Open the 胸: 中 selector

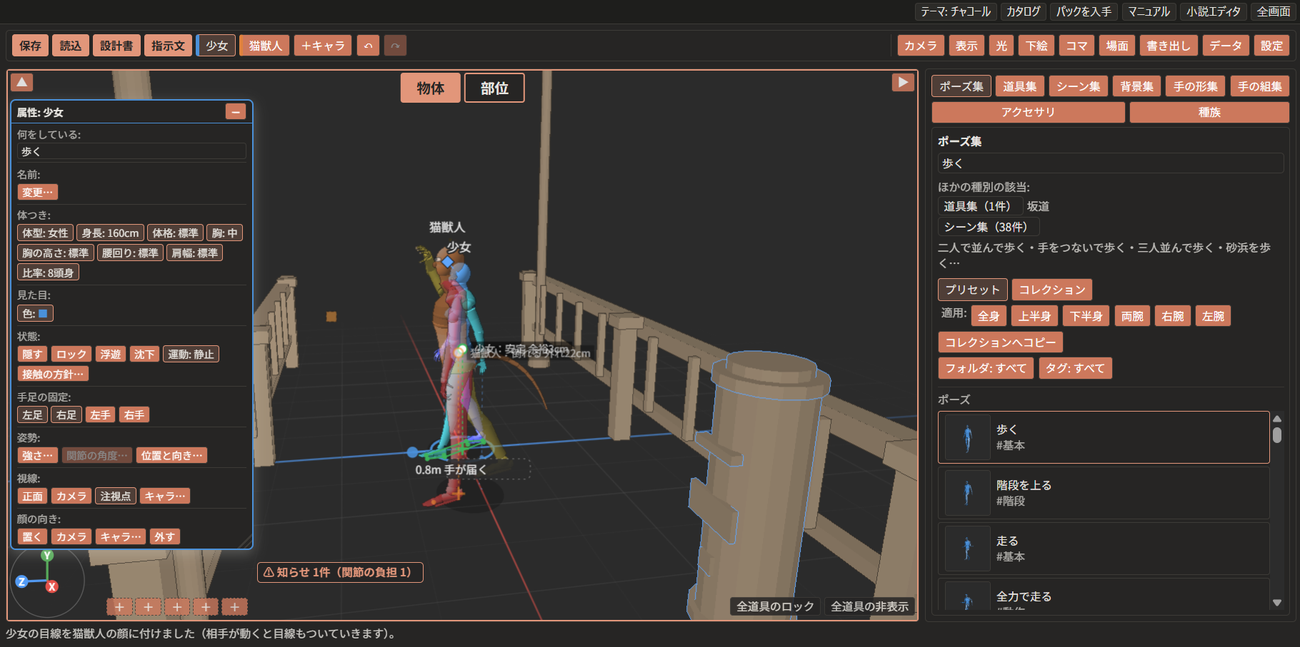(x=225, y=233)
